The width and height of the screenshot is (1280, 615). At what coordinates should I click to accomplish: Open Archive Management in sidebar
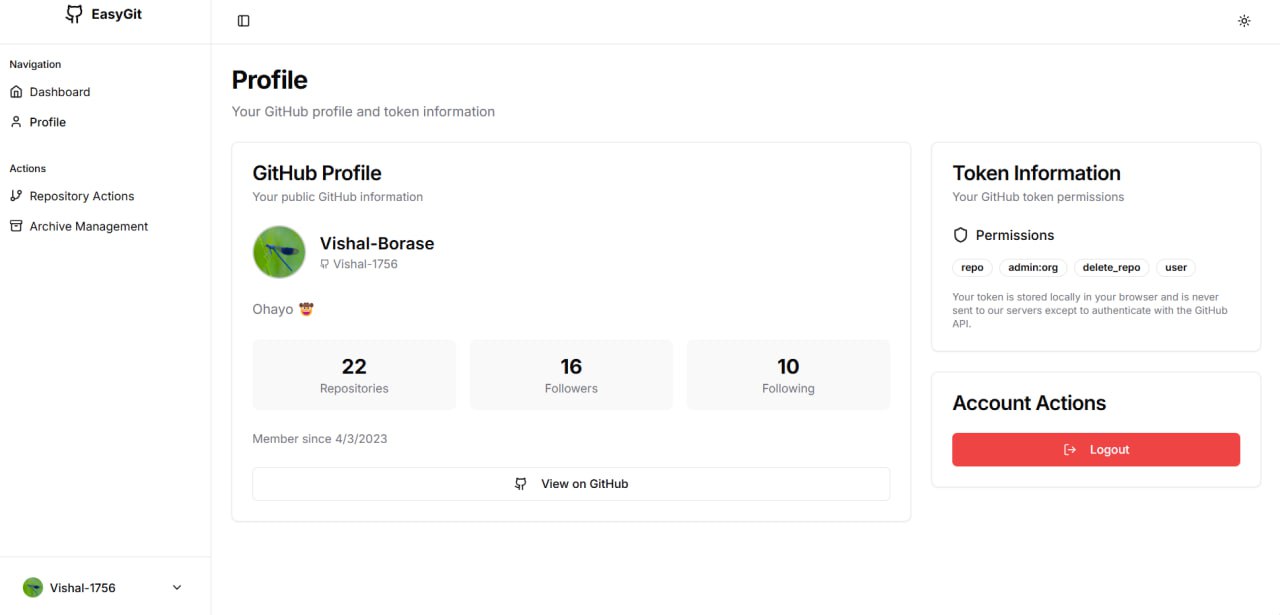point(105,226)
